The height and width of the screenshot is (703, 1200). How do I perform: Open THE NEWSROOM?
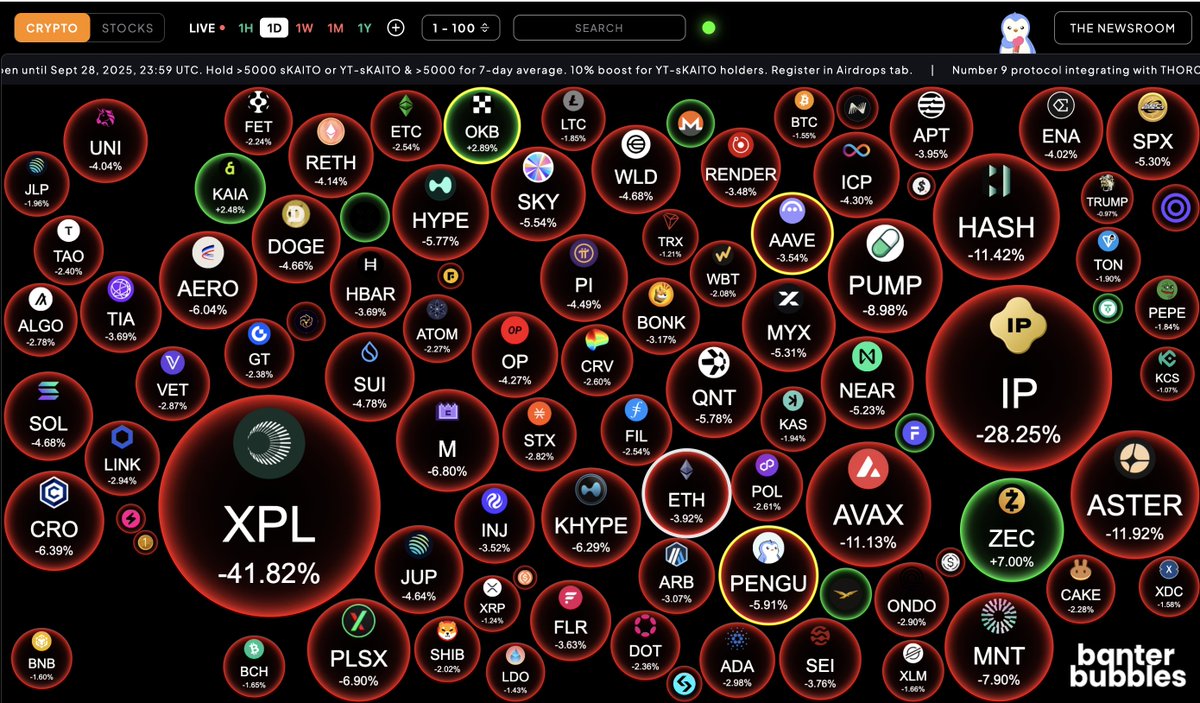click(x=1122, y=28)
